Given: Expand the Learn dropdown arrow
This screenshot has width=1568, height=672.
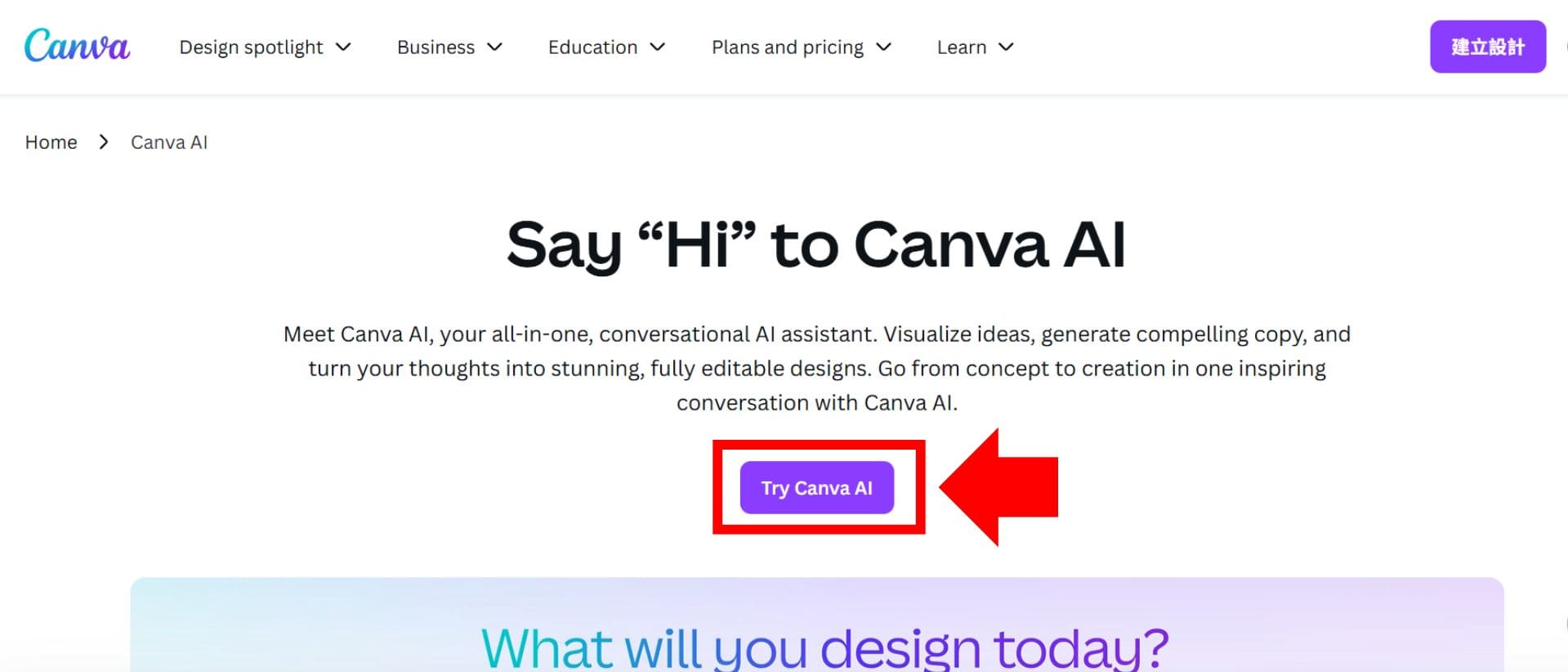Looking at the screenshot, I should pyautogui.click(x=1007, y=47).
